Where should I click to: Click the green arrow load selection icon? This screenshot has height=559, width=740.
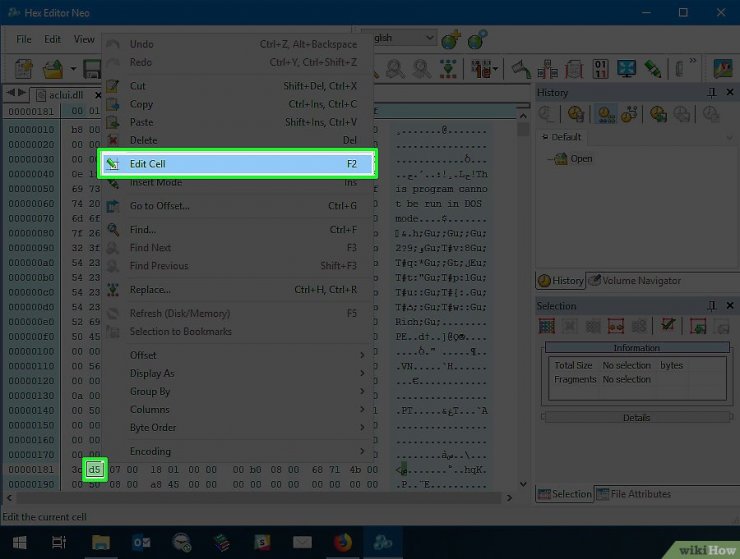pyautogui.click(x=698, y=326)
